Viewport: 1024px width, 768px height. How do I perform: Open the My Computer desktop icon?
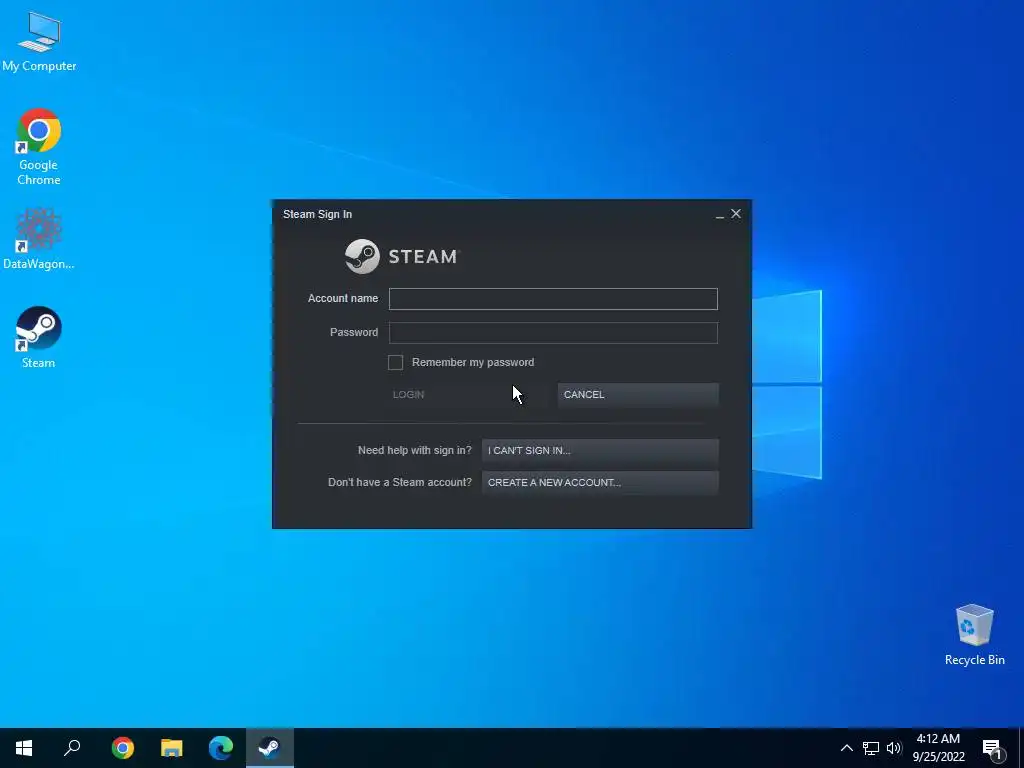click(39, 42)
